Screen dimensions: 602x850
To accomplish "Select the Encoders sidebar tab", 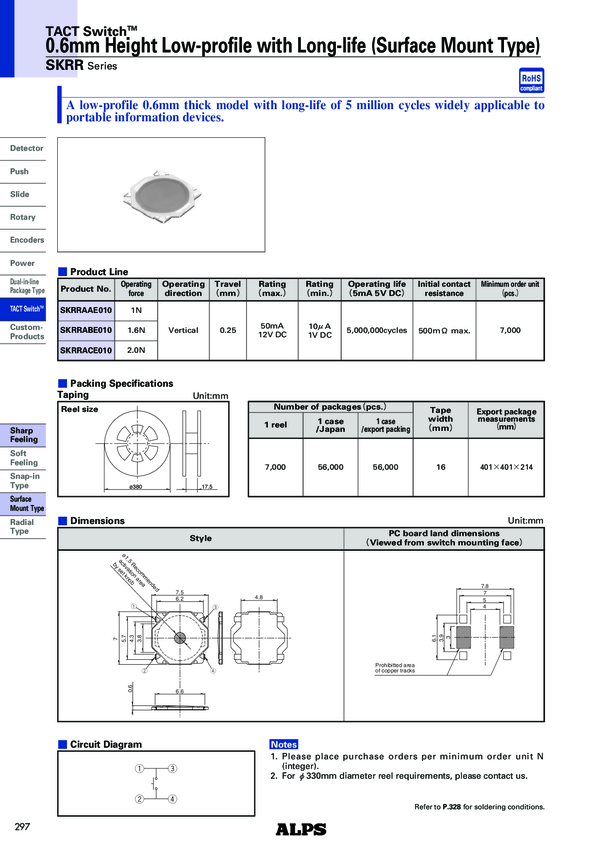I will (x=23, y=240).
